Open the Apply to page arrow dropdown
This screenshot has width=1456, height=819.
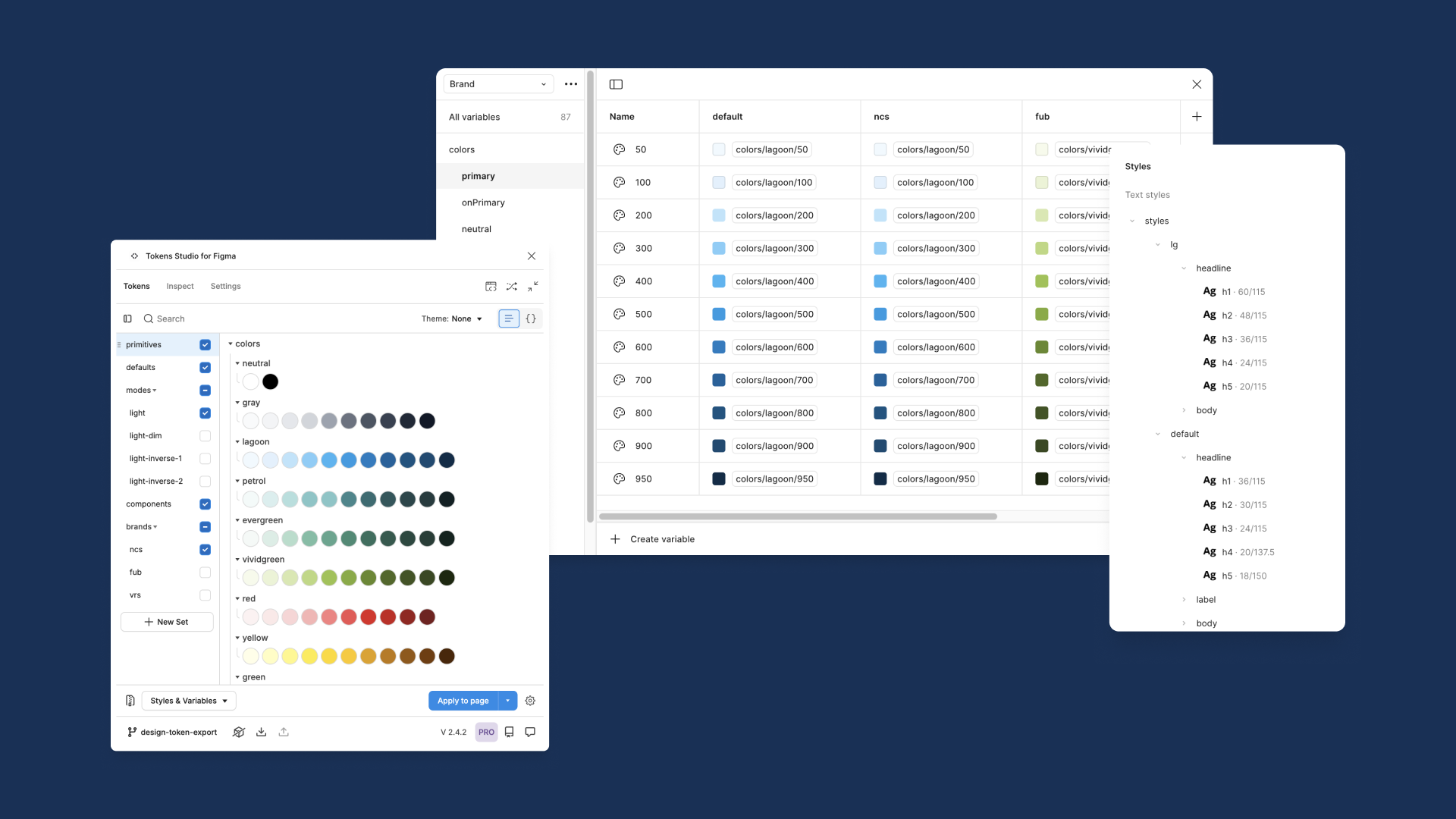508,701
